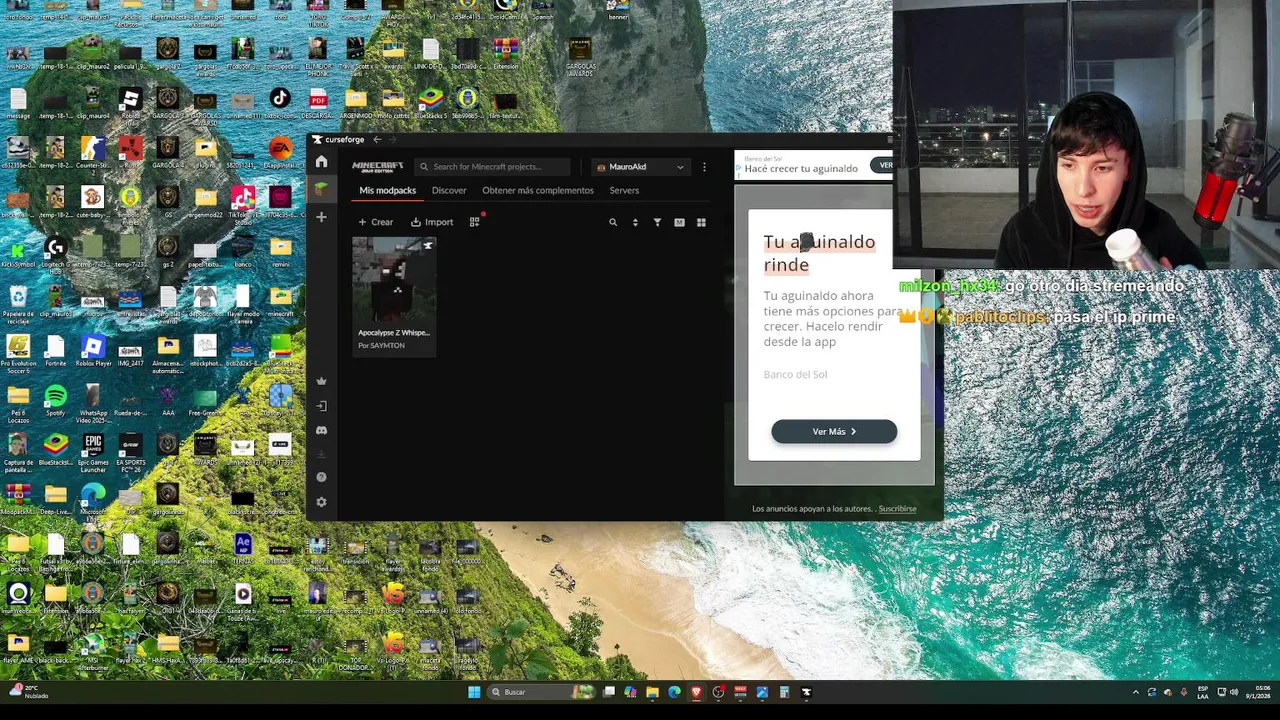Open Apocalypse Z Whispers modpack thumbnail
This screenshot has width=1280, height=720.
[394, 280]
